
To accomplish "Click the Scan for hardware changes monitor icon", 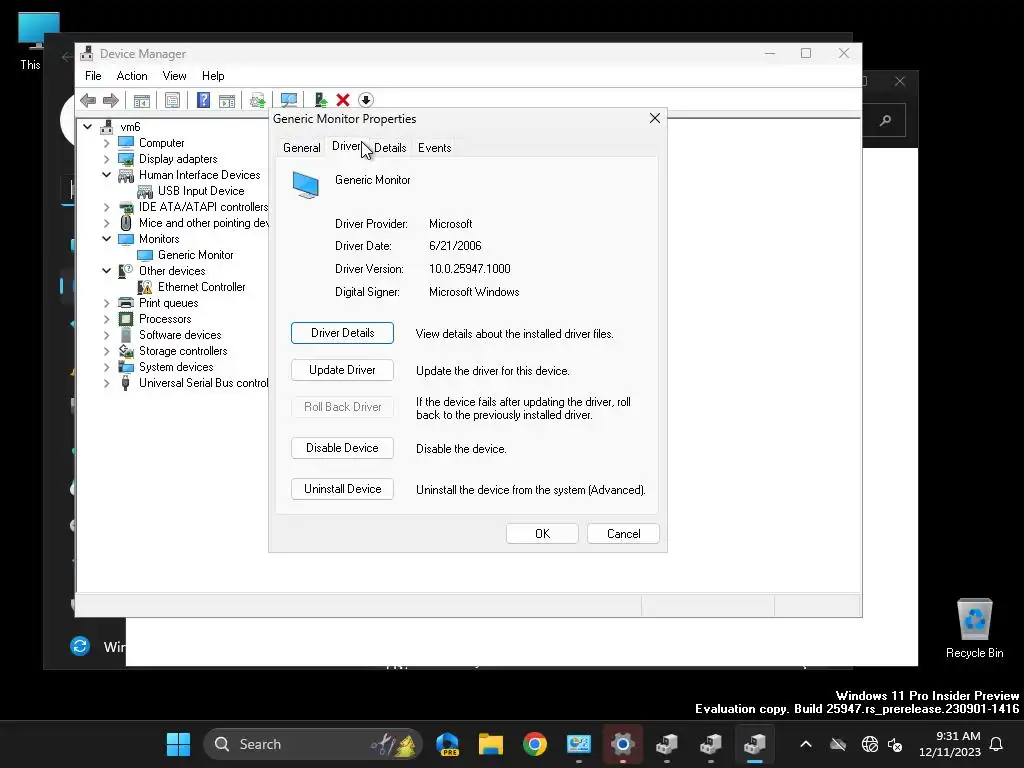I will click(289, 100).
